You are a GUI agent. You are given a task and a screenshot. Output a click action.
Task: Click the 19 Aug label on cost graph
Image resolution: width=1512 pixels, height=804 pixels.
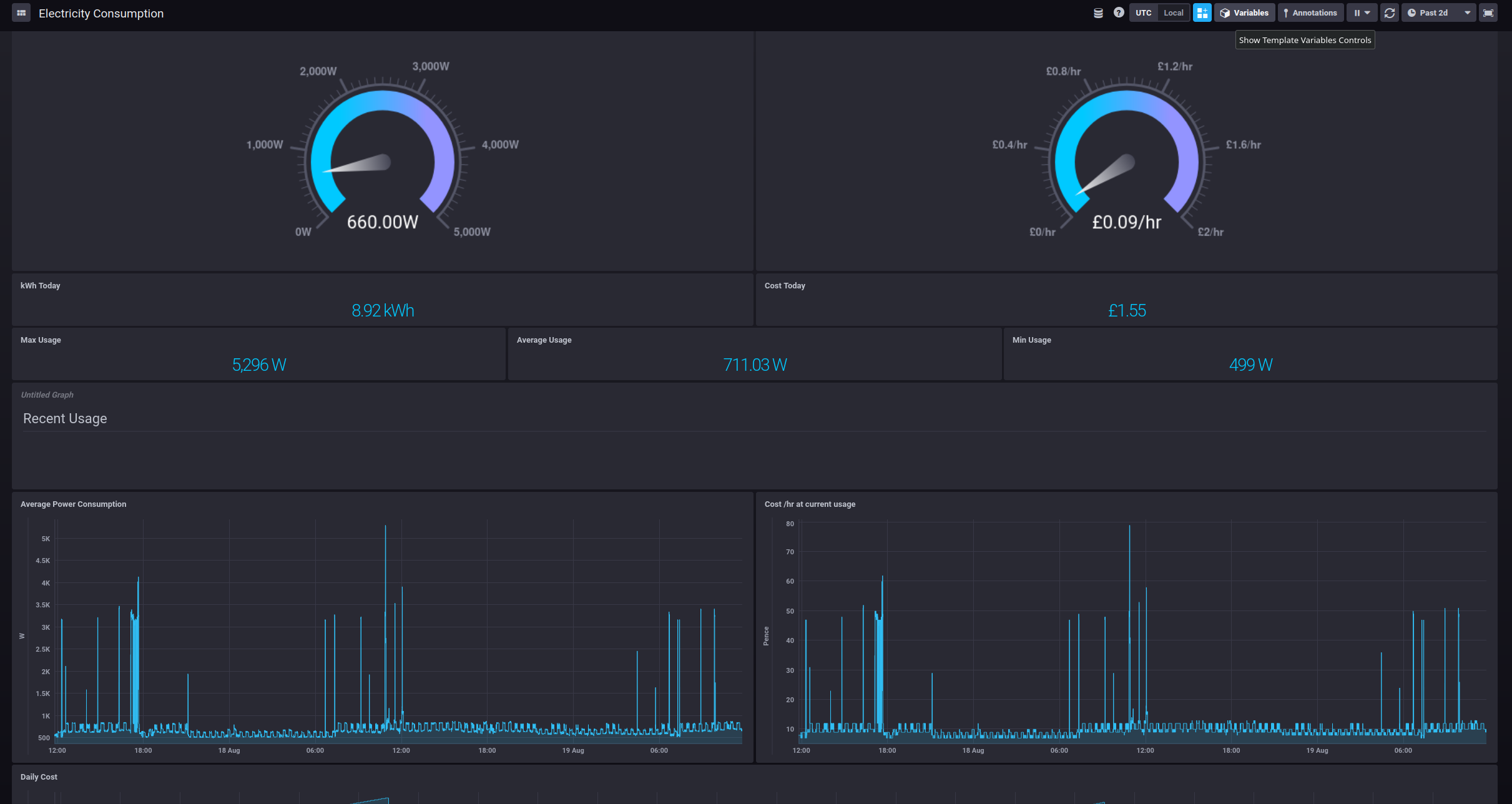pyautogui.click(x=1317, y=750)
